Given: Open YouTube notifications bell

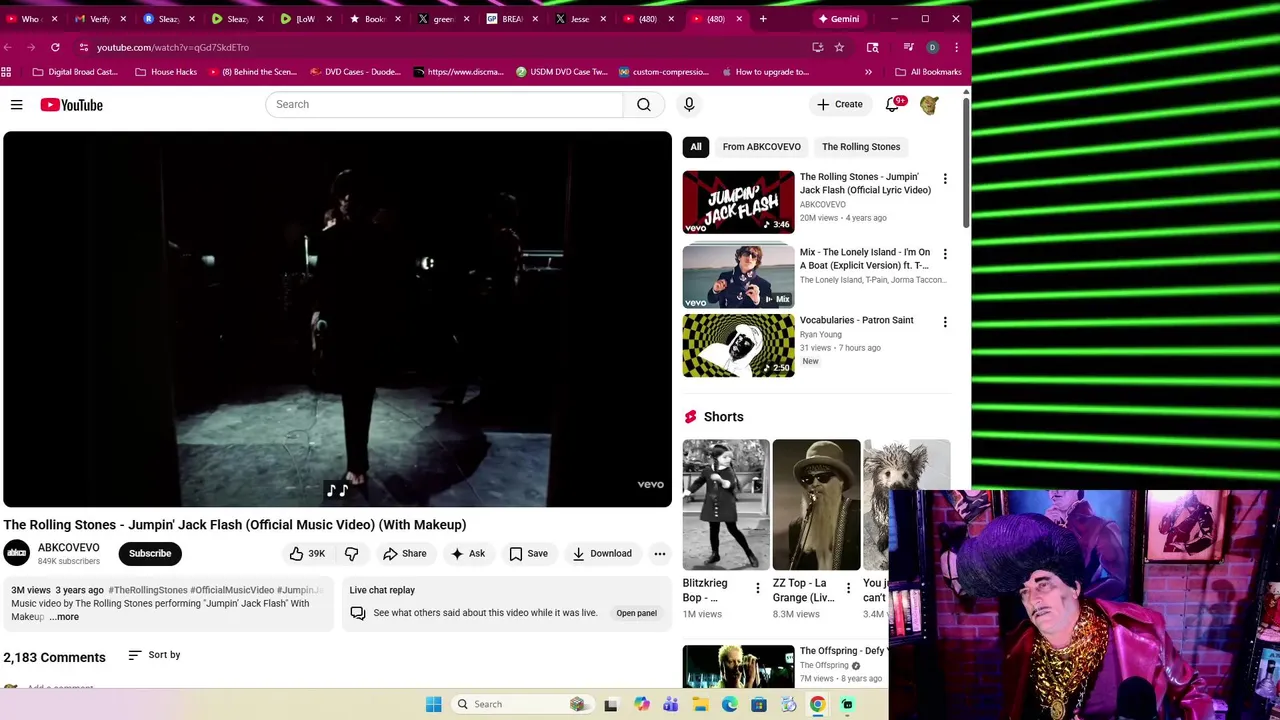Looking at the screenshot, I should pos(892,104).
